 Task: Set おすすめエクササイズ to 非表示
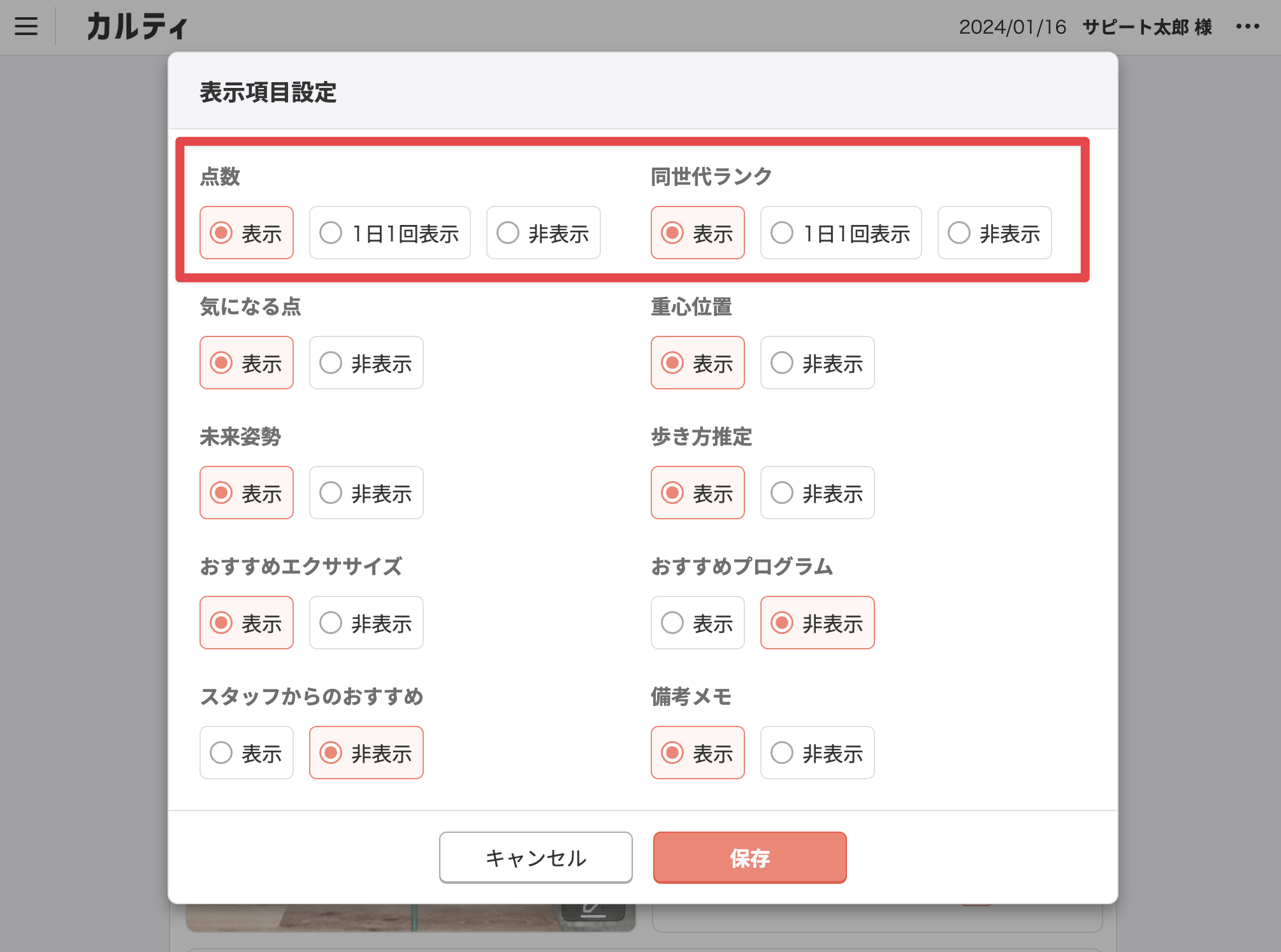pos(366,623)
